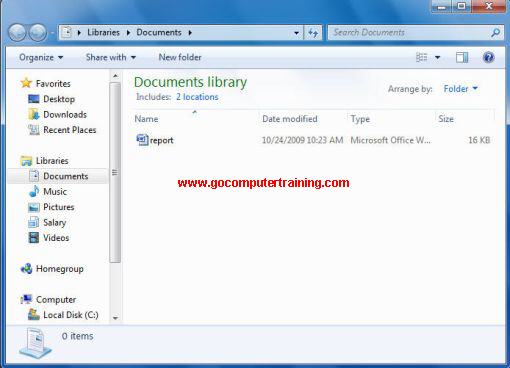Click the Libraries folder icon
Screen dimensions: 510x368
(26, 161)
